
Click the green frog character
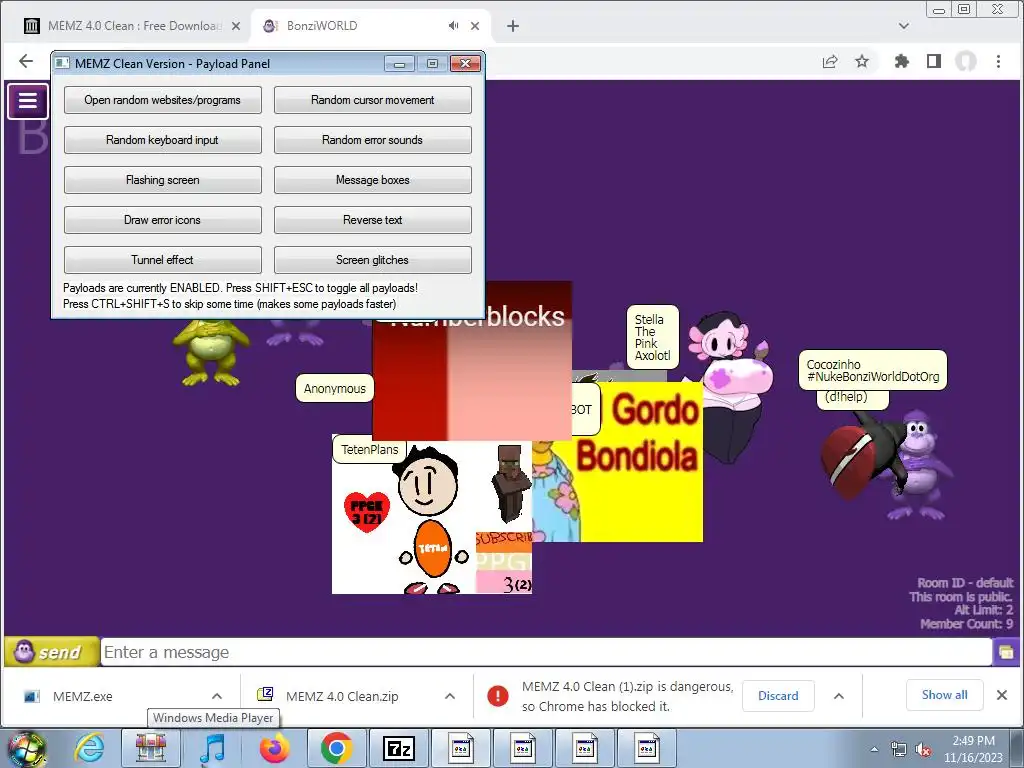tap(210, 353)
